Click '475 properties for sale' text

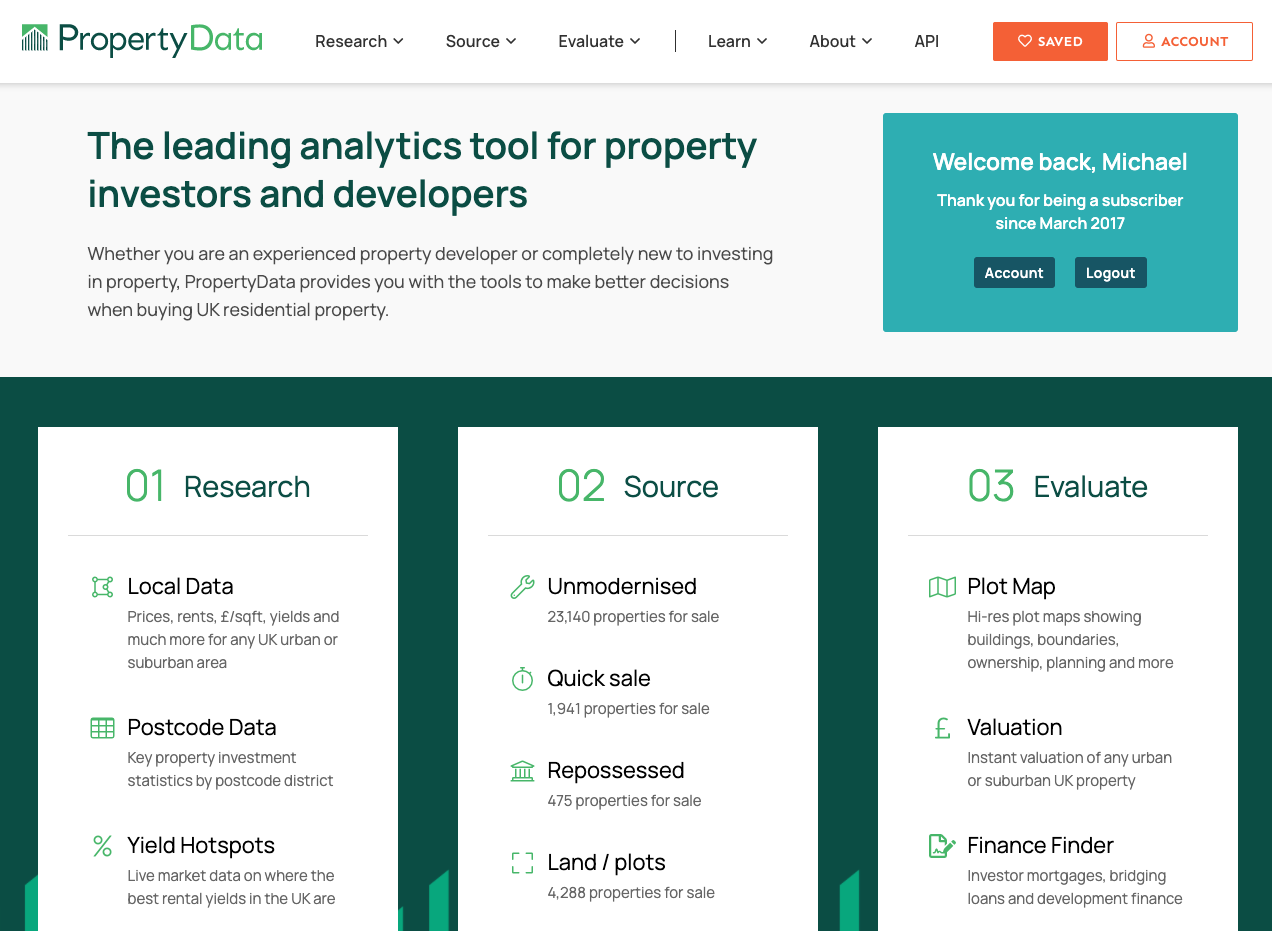pyautogui.click(x=624, y=801)
